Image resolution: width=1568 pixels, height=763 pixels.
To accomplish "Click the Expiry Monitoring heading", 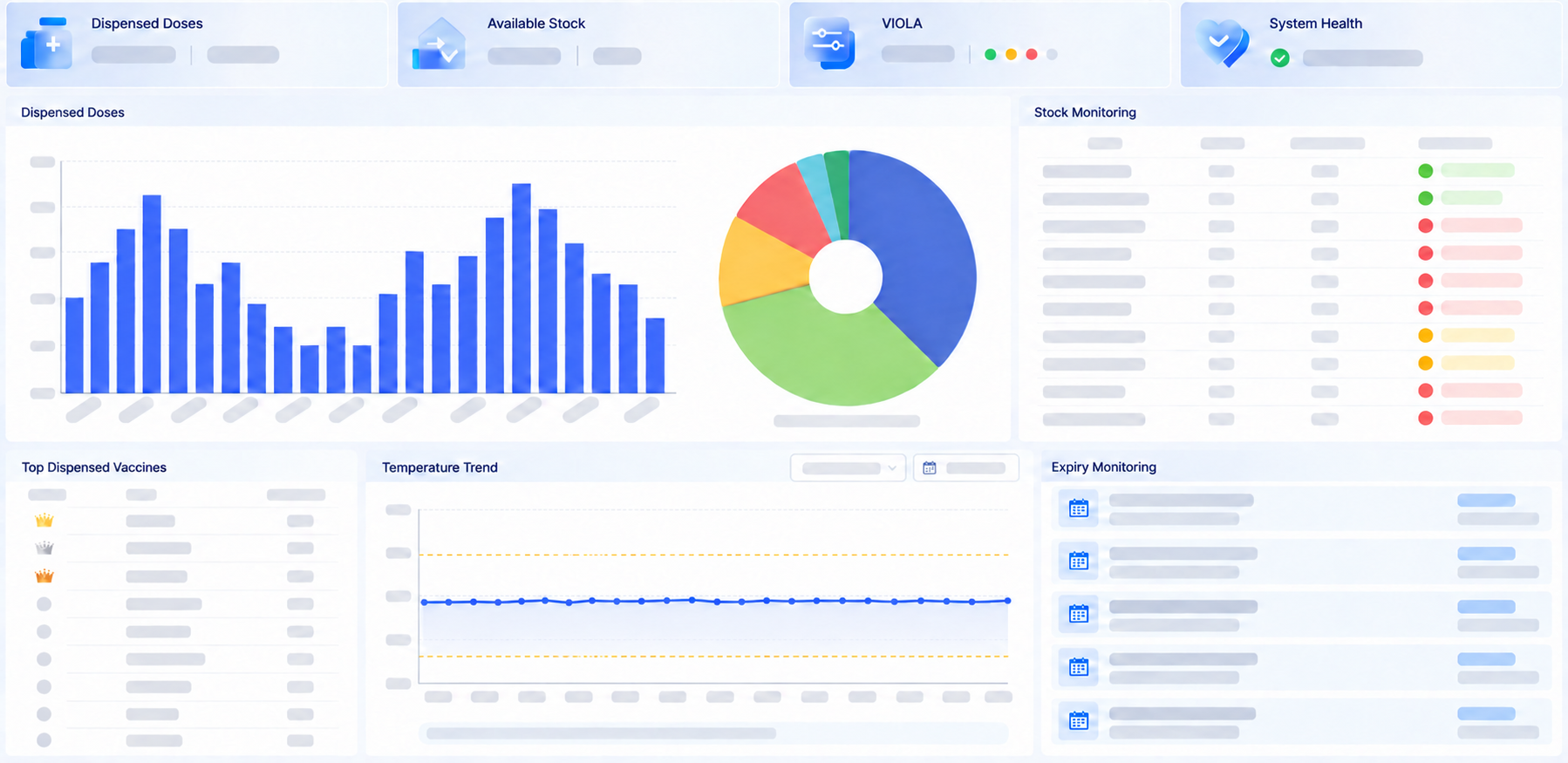I will pos(1104,467).
